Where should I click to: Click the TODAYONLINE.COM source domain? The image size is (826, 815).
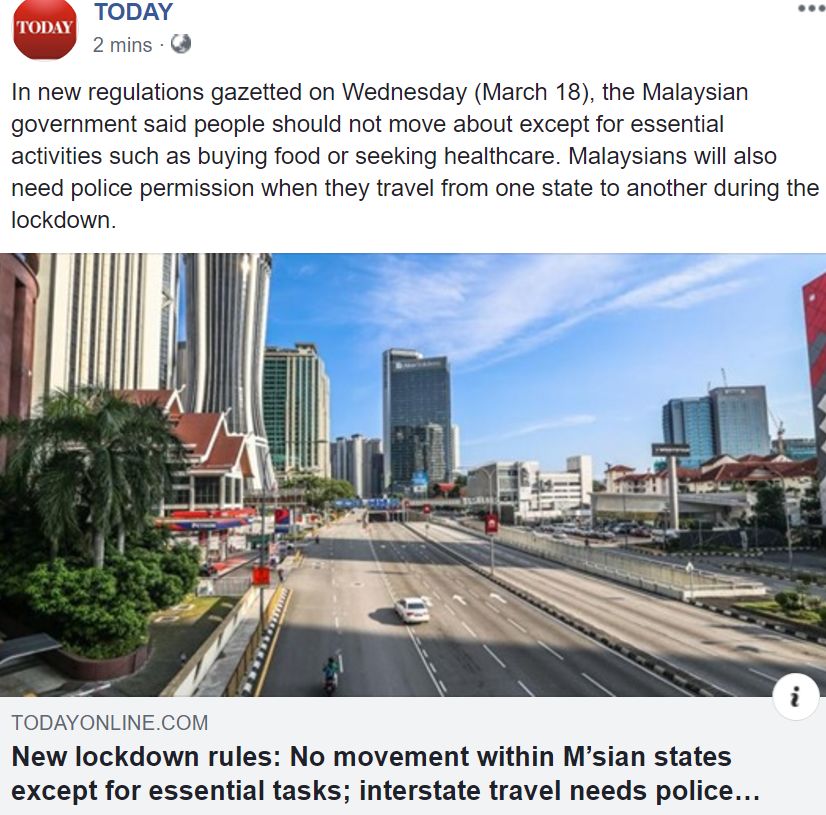[110, 723]
